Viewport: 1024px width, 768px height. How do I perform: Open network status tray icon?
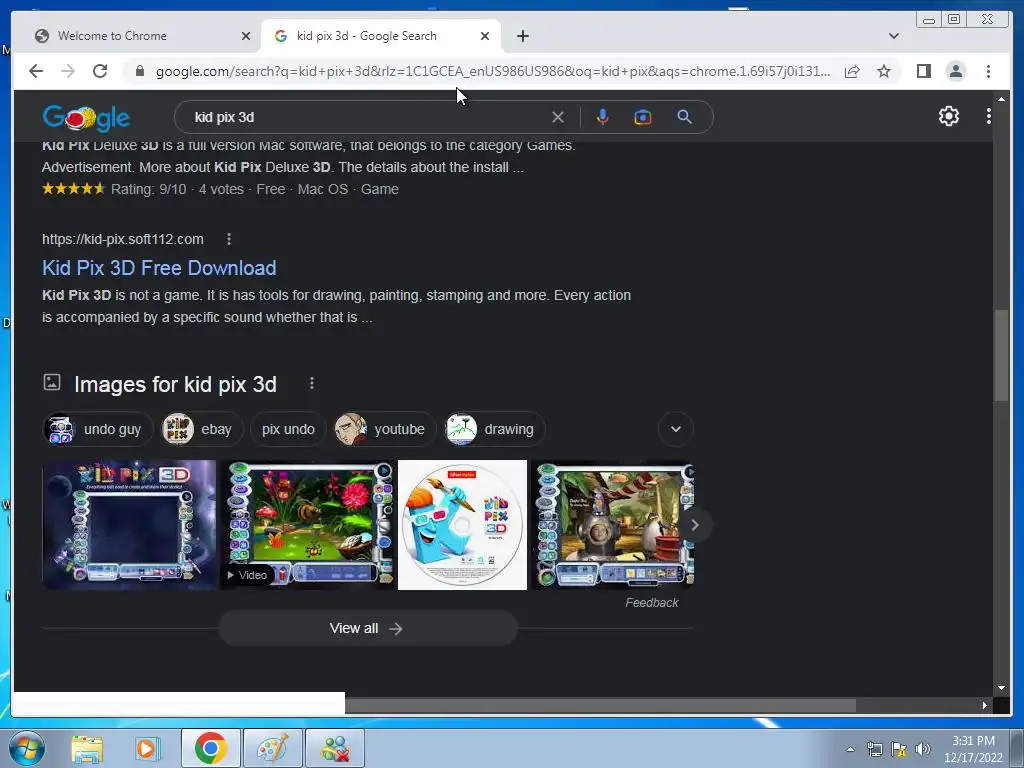click(x=875, y=749)
